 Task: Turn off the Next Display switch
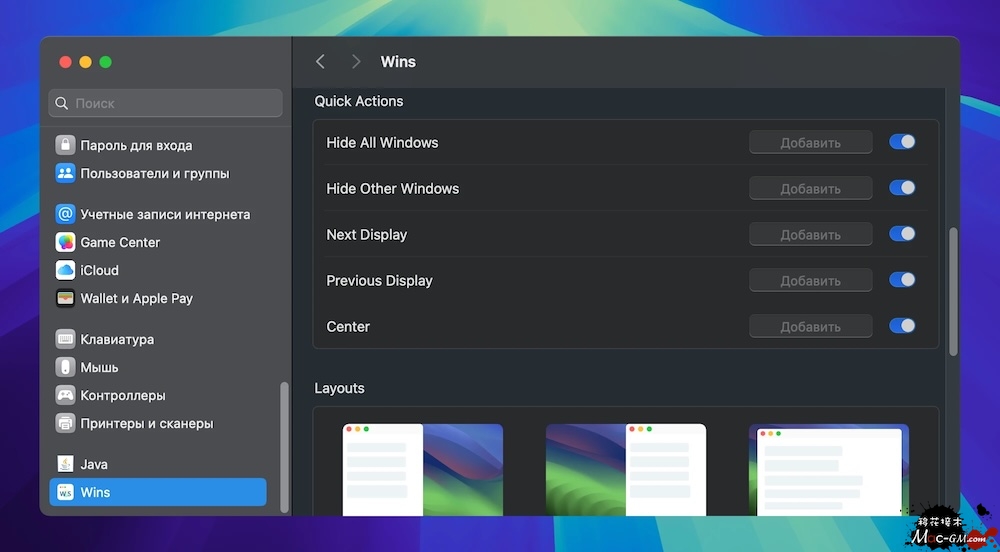902,234
